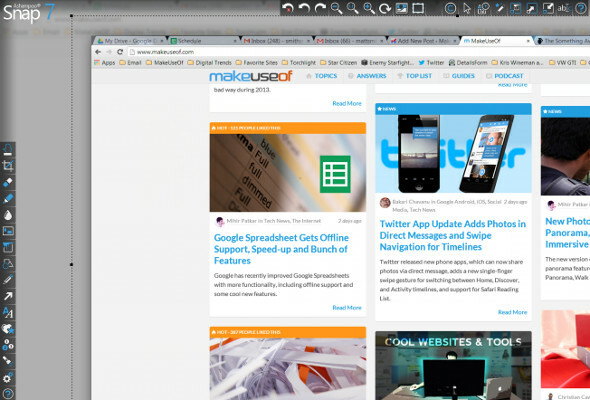
Task: Switch to Add New Post tab
Action: pos(423,41)
